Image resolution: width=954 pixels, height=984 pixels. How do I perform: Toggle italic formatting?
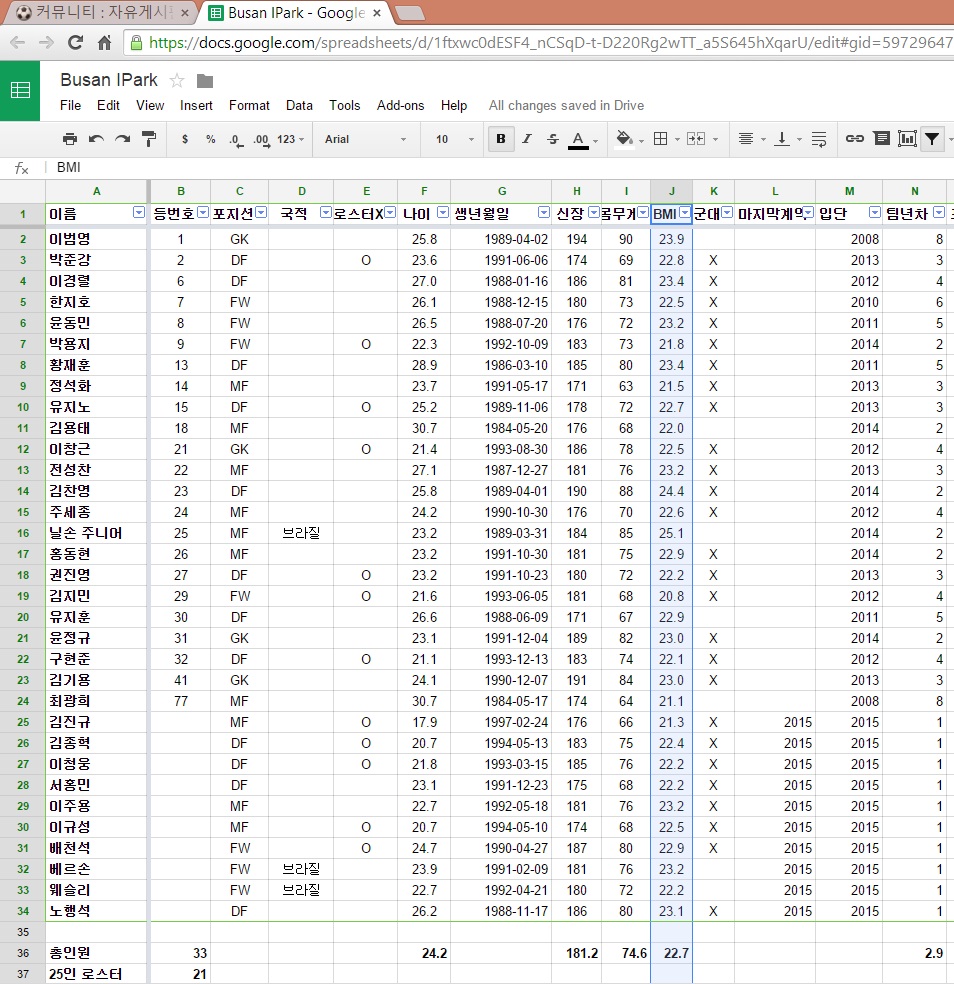(527, 139)
